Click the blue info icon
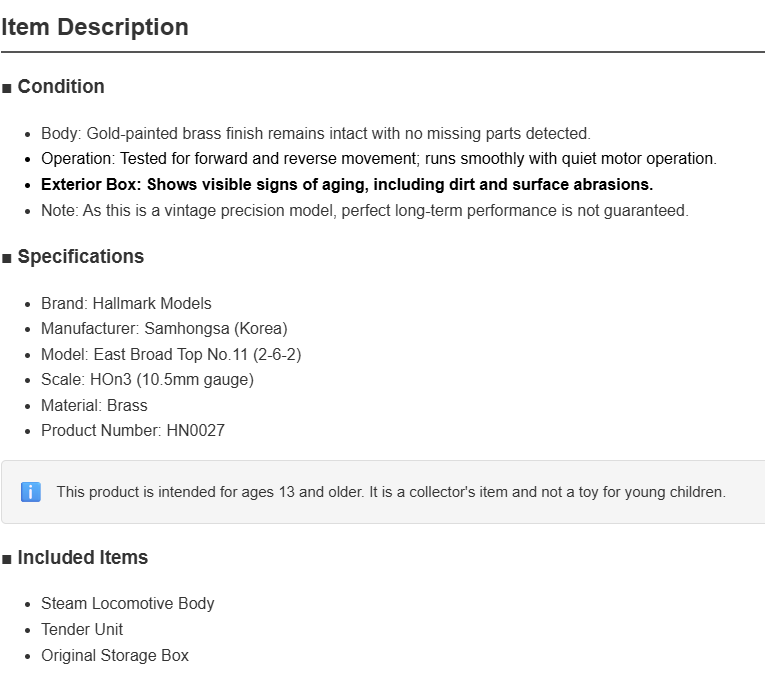Screen dimensions: 765x685 [31, 492]
